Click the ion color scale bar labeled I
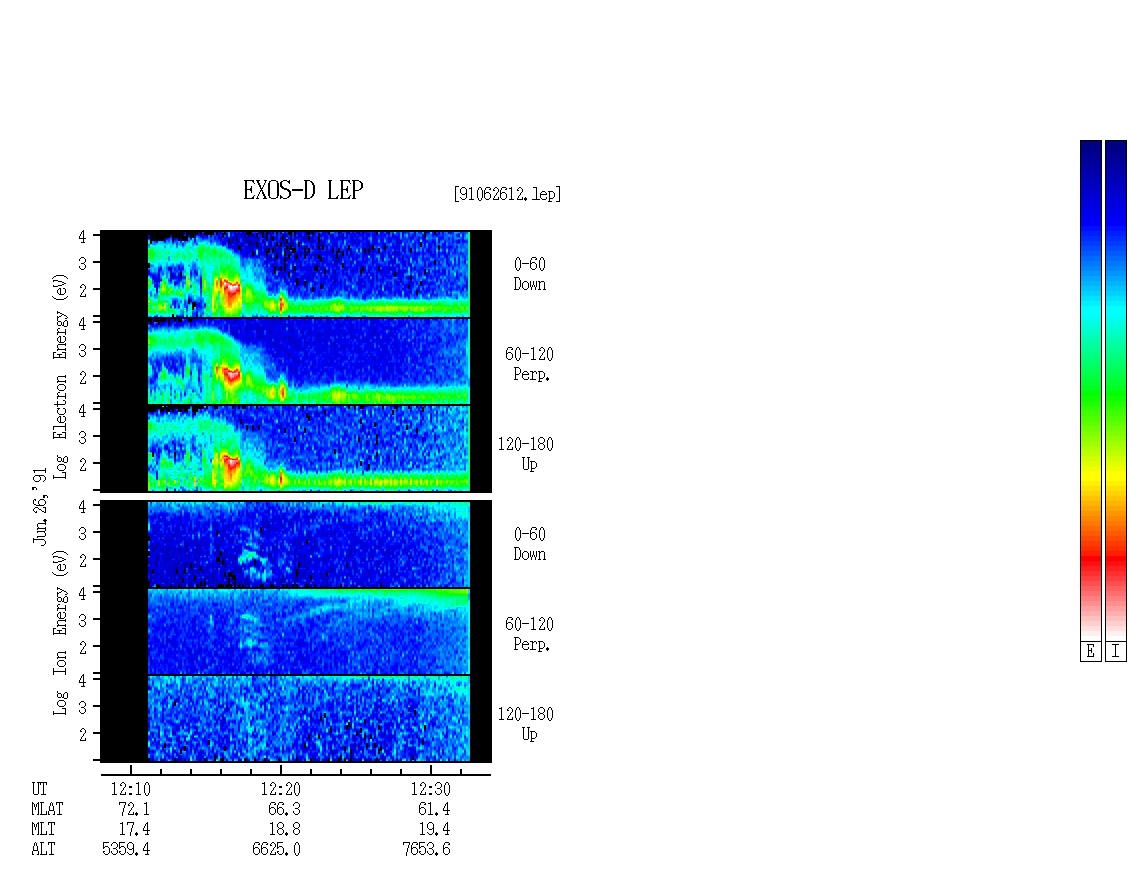Viewport: 1130px width, 875px height. pyautogui.click(x=1116, y=390)
